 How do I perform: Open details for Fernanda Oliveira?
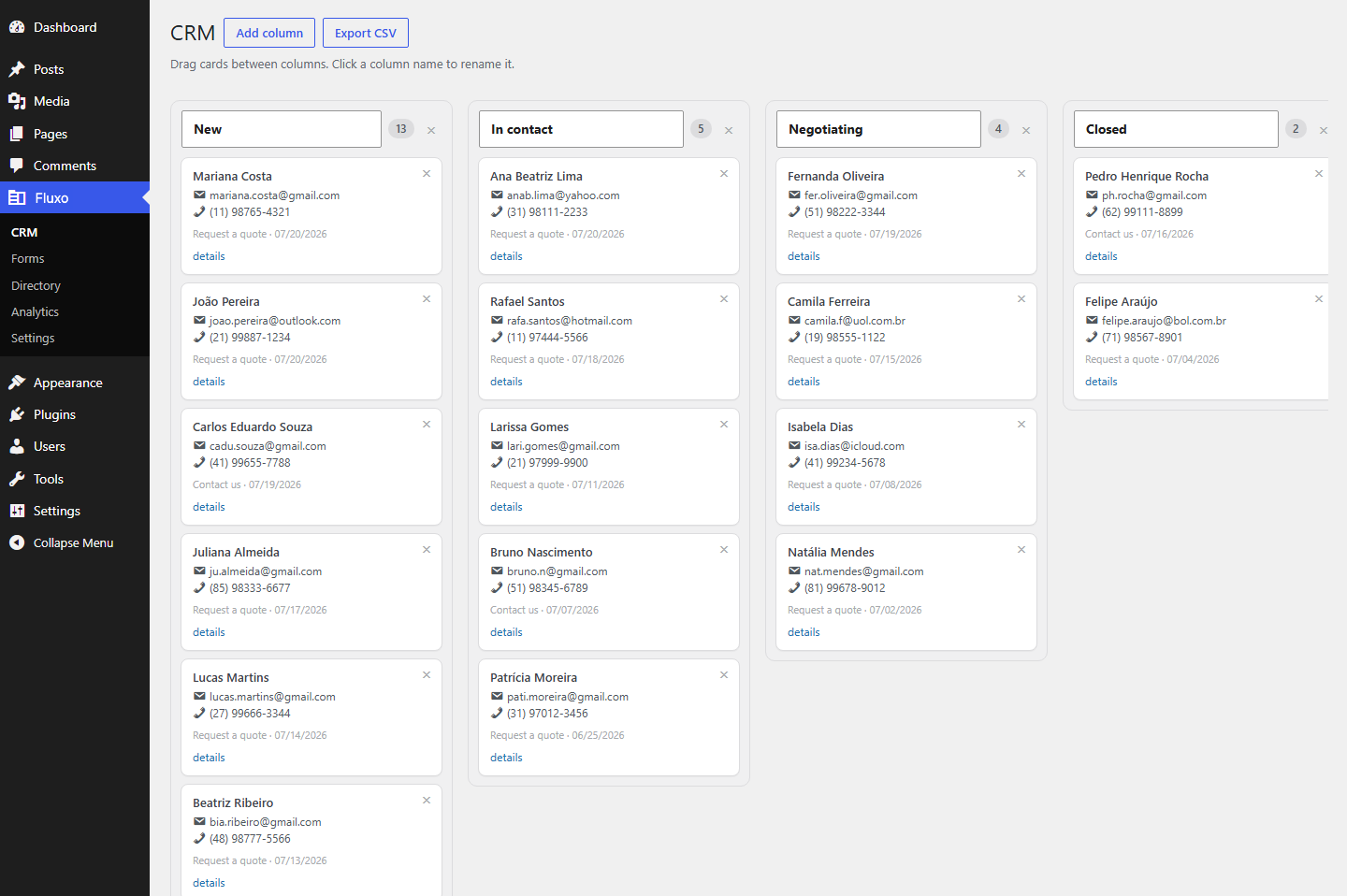click(804, 256)
